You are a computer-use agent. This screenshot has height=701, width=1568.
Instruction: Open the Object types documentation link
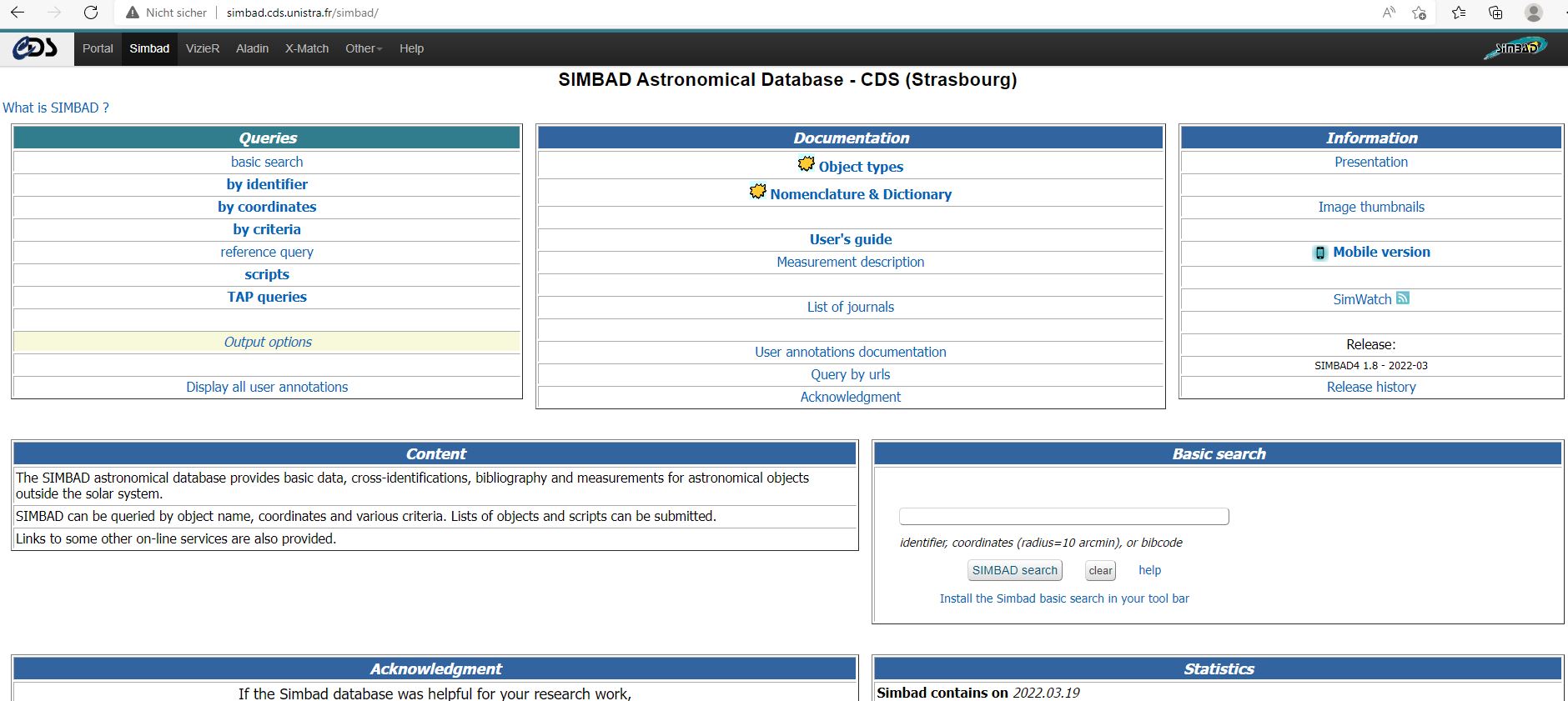[x=861, y=167]
